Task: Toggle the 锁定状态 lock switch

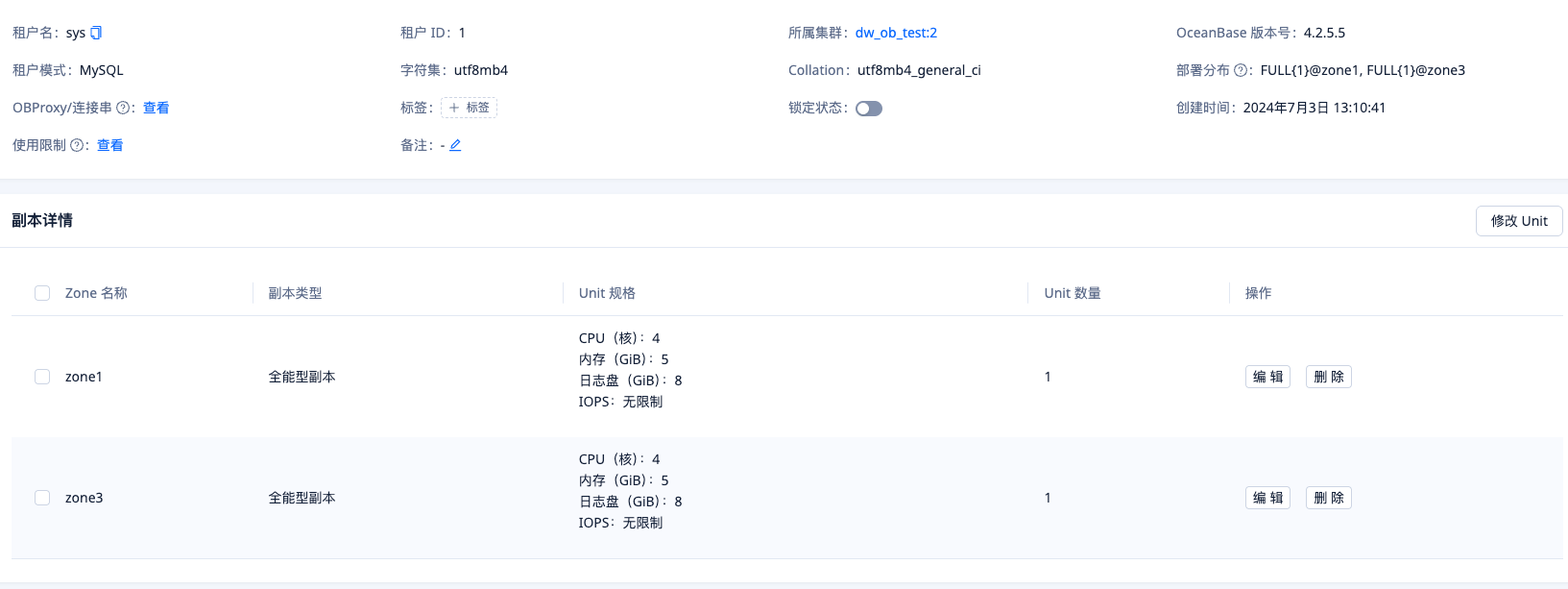Action: 869,109
